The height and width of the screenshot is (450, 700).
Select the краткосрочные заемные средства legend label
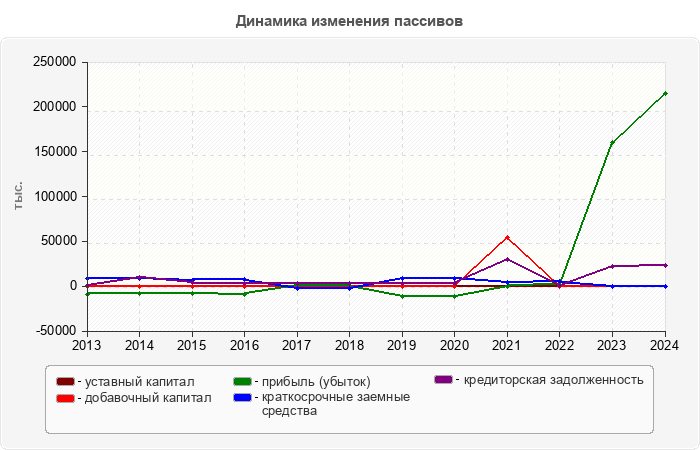328,404
